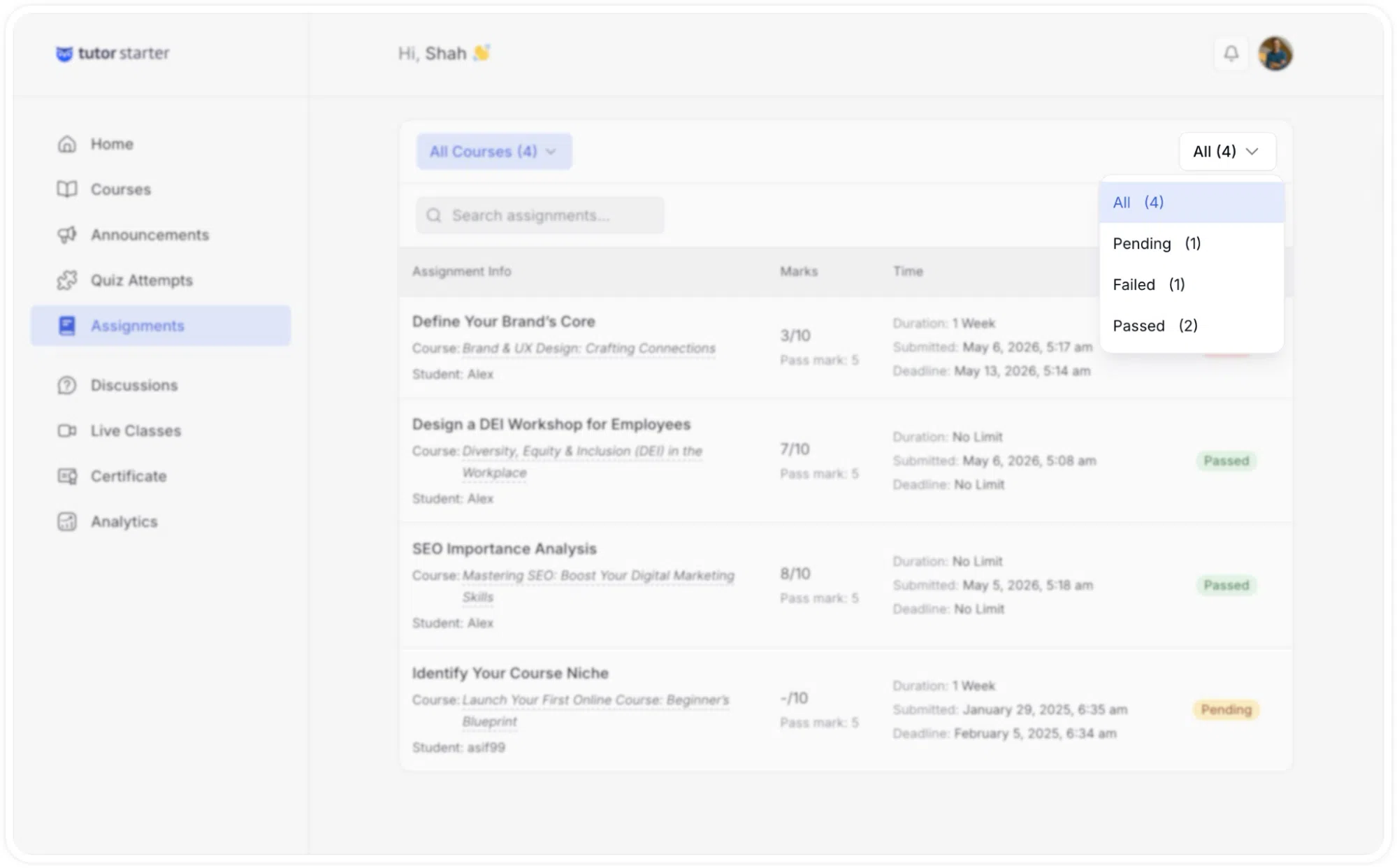This screenshot has width=1397, height=868.
Task: Open Announcements from the sidebar
Action: coord(161,235)
